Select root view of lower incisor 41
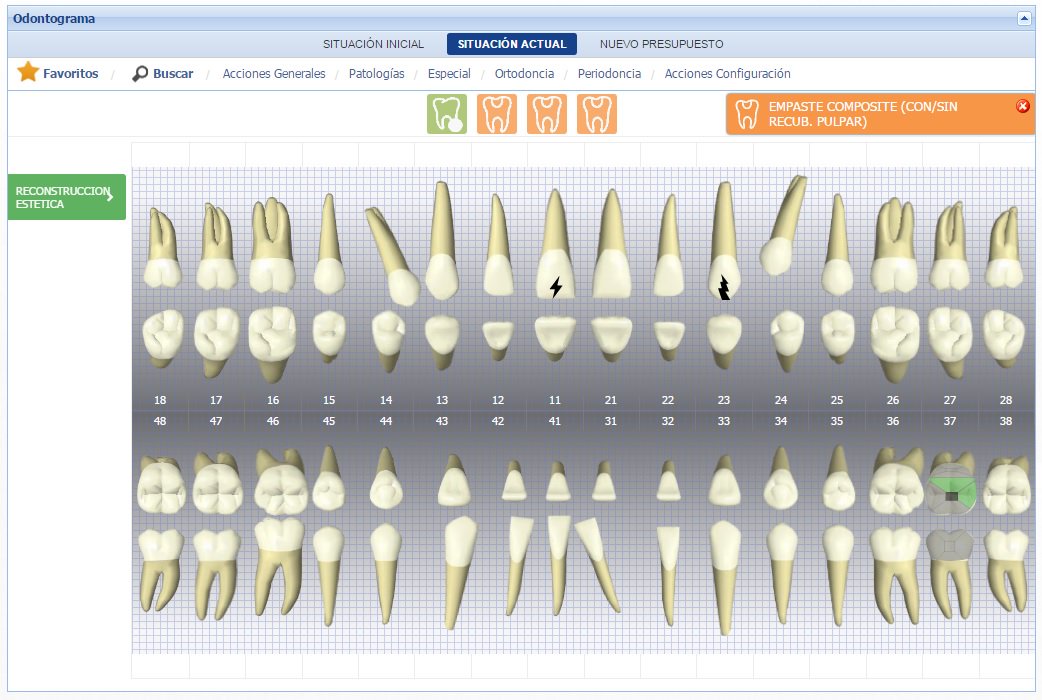This screenshot has height=700, width=1042. point(559,566)
